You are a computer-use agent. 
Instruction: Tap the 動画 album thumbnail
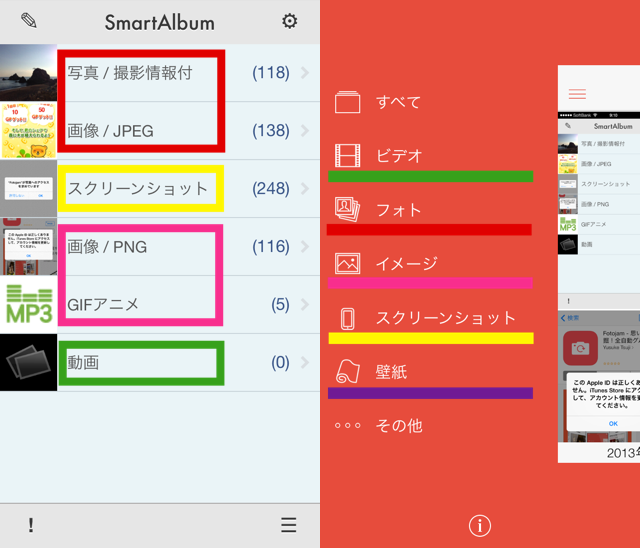tap(29, 362)
